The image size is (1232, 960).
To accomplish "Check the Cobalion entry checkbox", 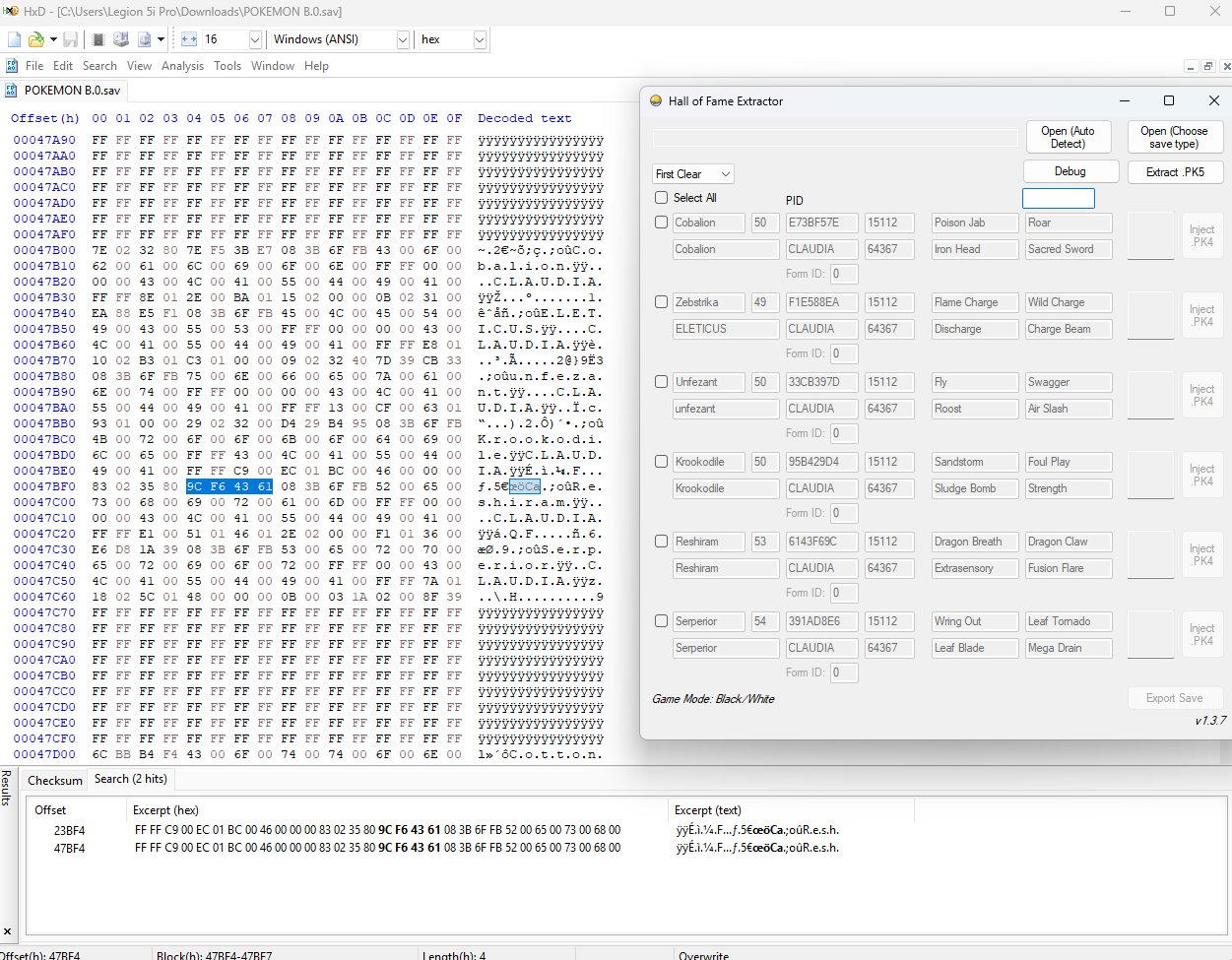I will [662, 223].
